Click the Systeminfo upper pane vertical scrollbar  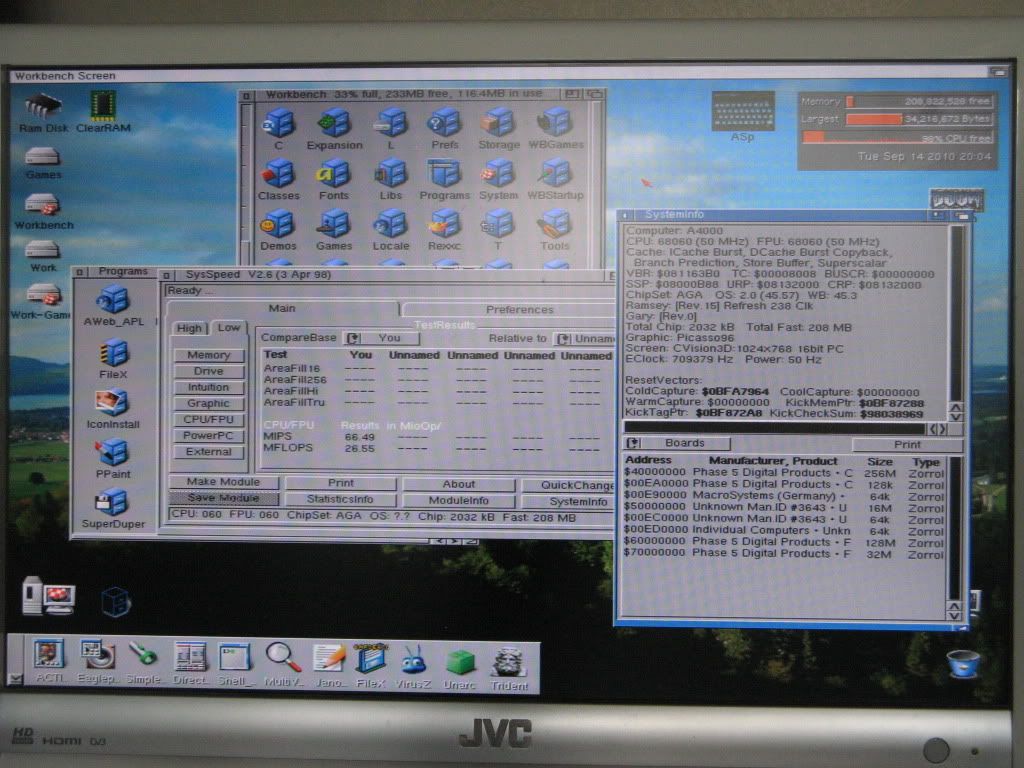coord(957,310)
